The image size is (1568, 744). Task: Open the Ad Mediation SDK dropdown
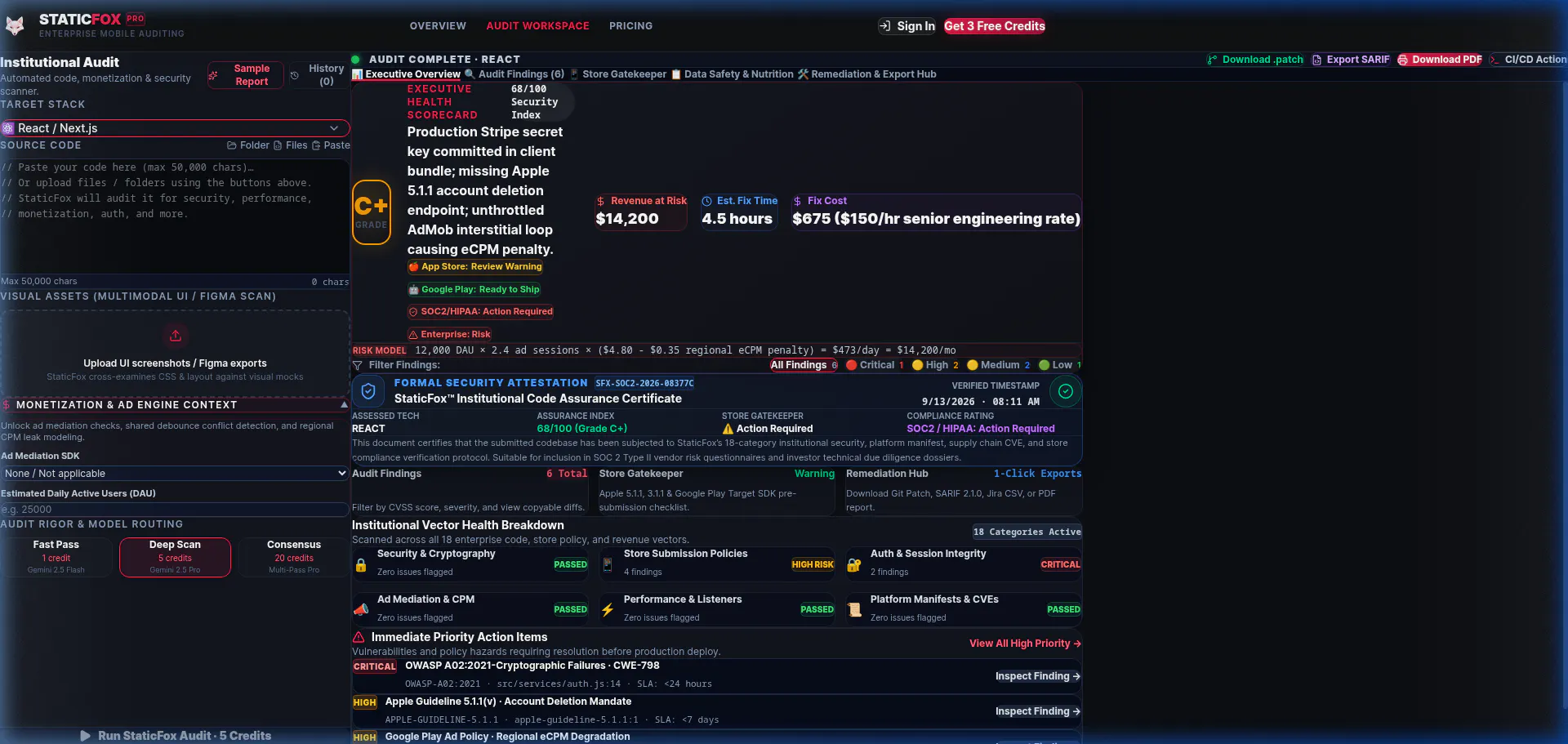coord(175,474)
